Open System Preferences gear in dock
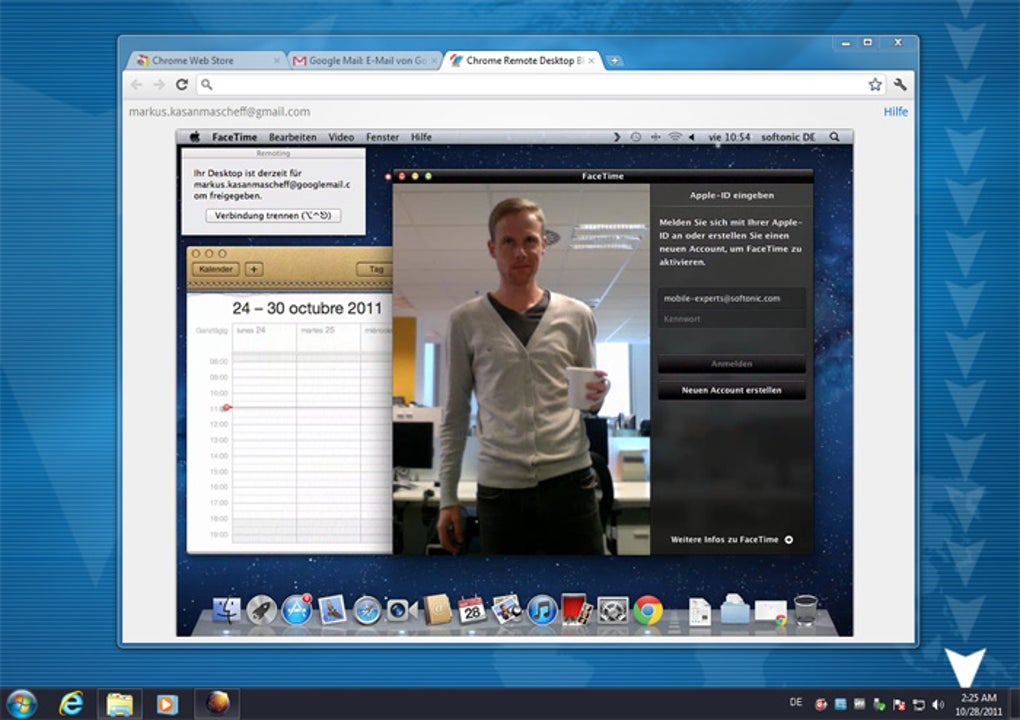 click(x=612, y=611)
